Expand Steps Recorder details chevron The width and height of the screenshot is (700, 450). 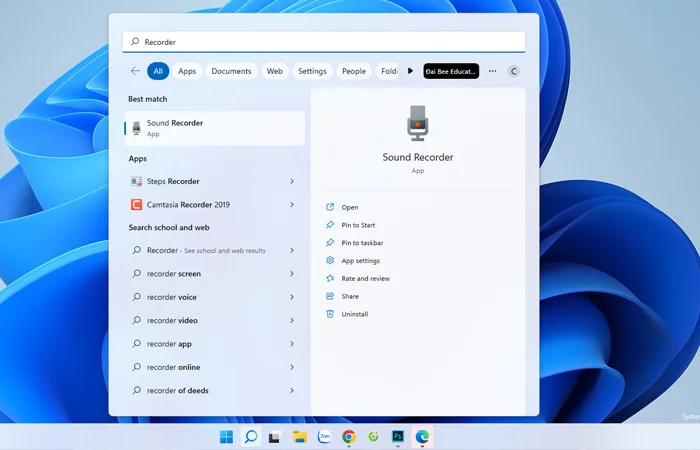point(292,181)
